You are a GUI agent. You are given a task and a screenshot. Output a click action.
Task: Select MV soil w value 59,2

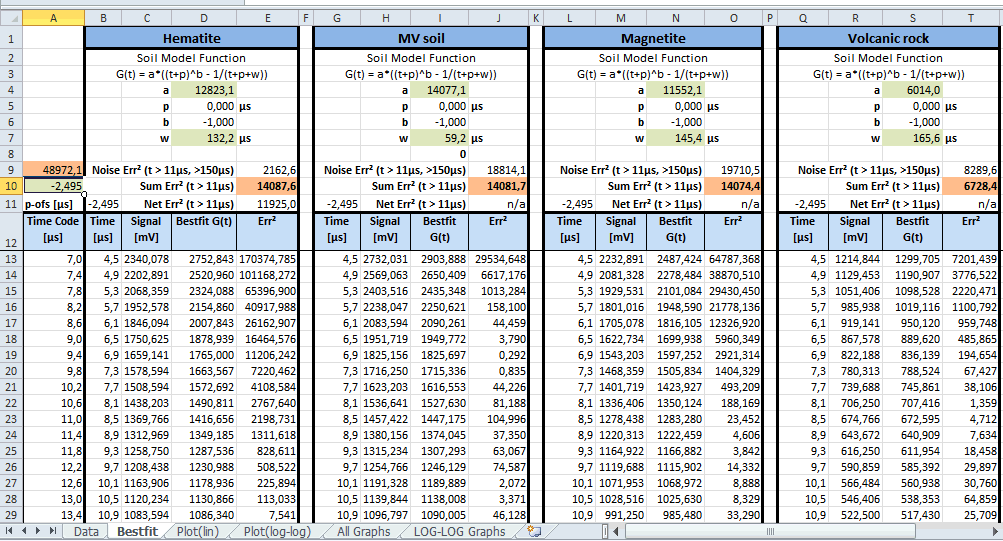pyautogui.click(x=439, y=138)
